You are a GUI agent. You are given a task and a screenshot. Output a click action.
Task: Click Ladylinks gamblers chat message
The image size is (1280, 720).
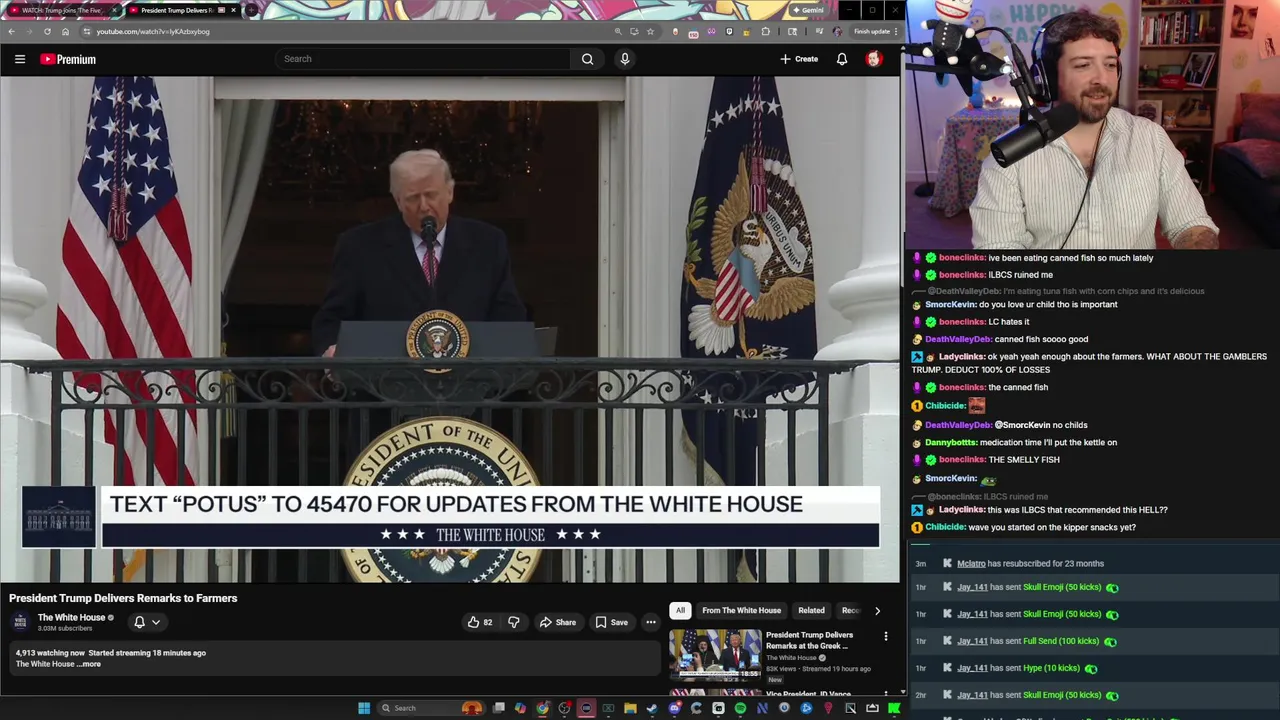click(x=1089, y=363)
